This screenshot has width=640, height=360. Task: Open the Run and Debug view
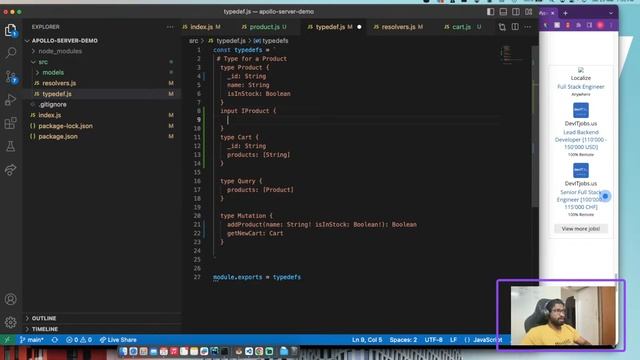pyautogui.click(x=11, y=99)
